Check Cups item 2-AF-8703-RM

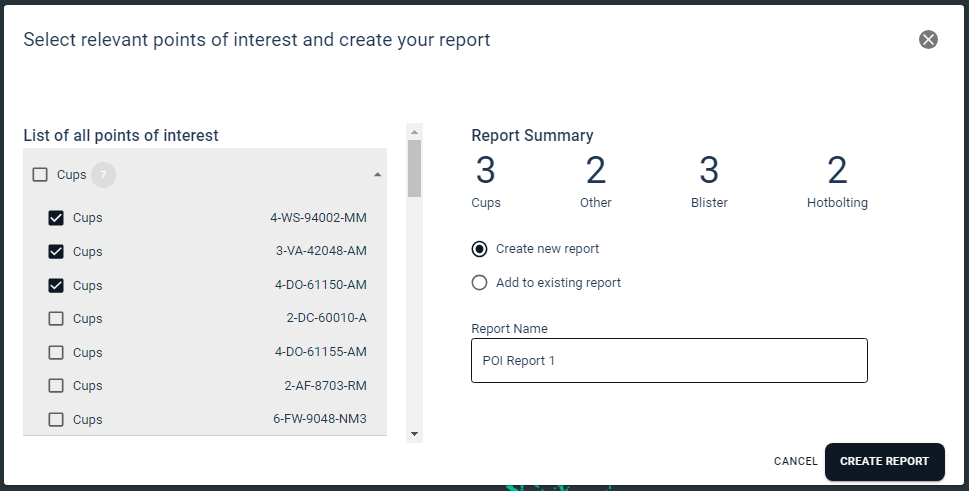point(56,386)
